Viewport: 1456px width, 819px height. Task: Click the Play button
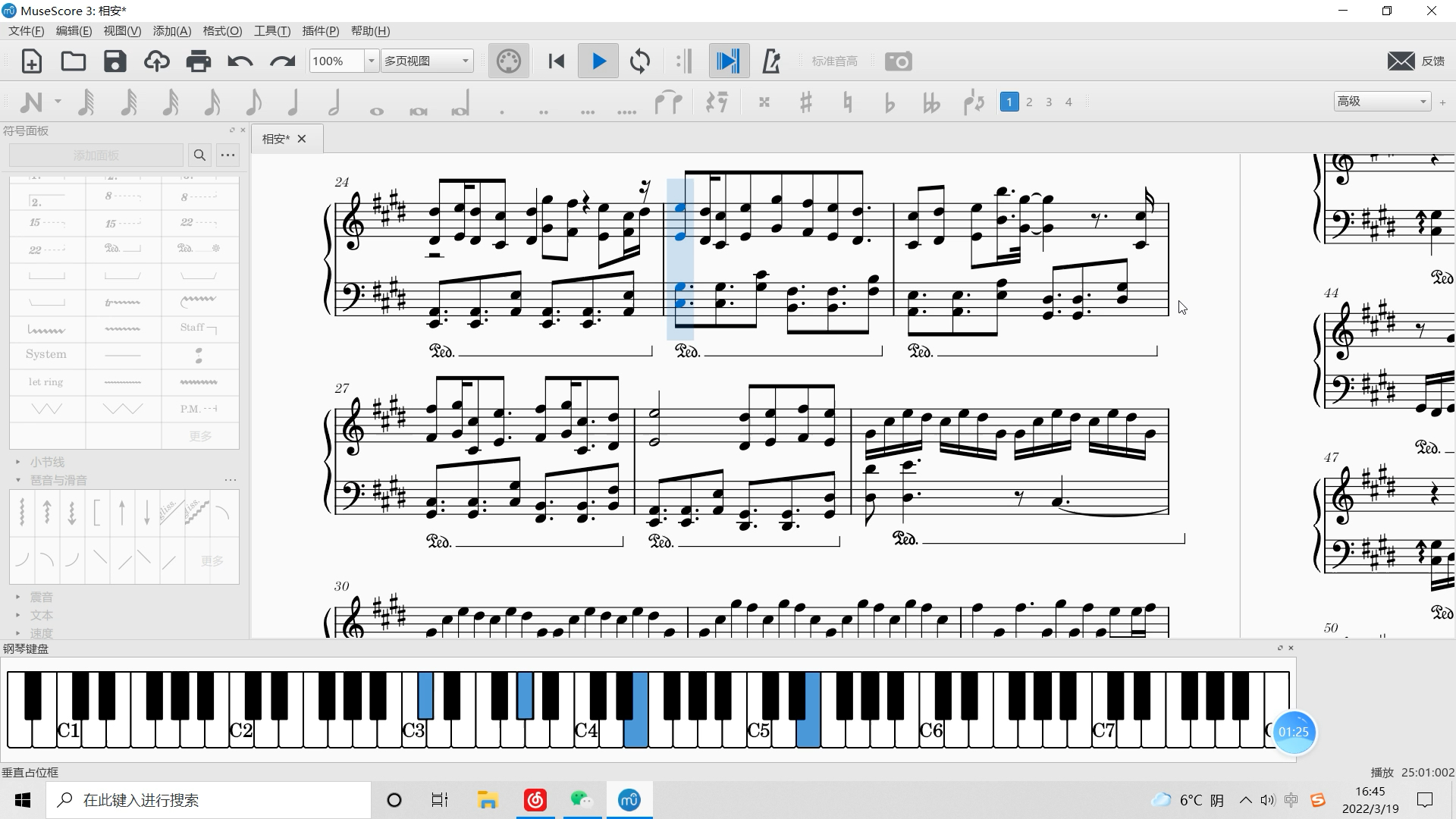(598, 61)
